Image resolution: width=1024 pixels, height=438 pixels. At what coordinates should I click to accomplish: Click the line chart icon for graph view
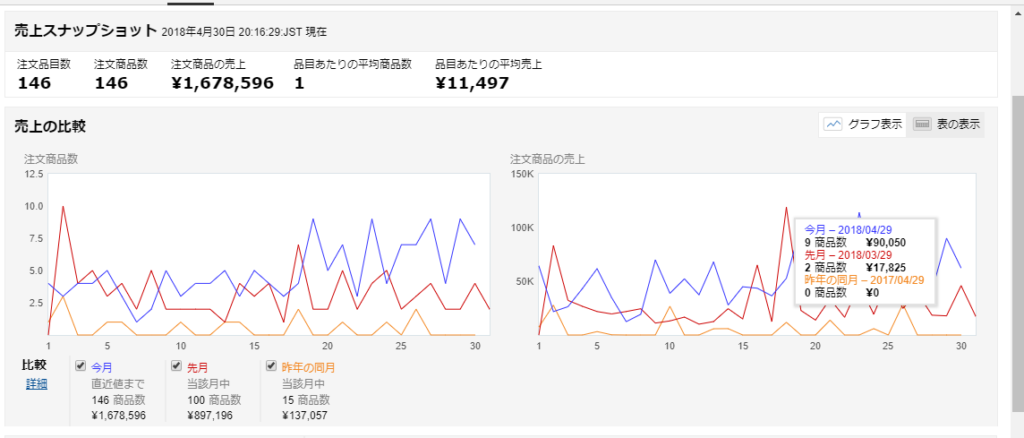[833, 125]
